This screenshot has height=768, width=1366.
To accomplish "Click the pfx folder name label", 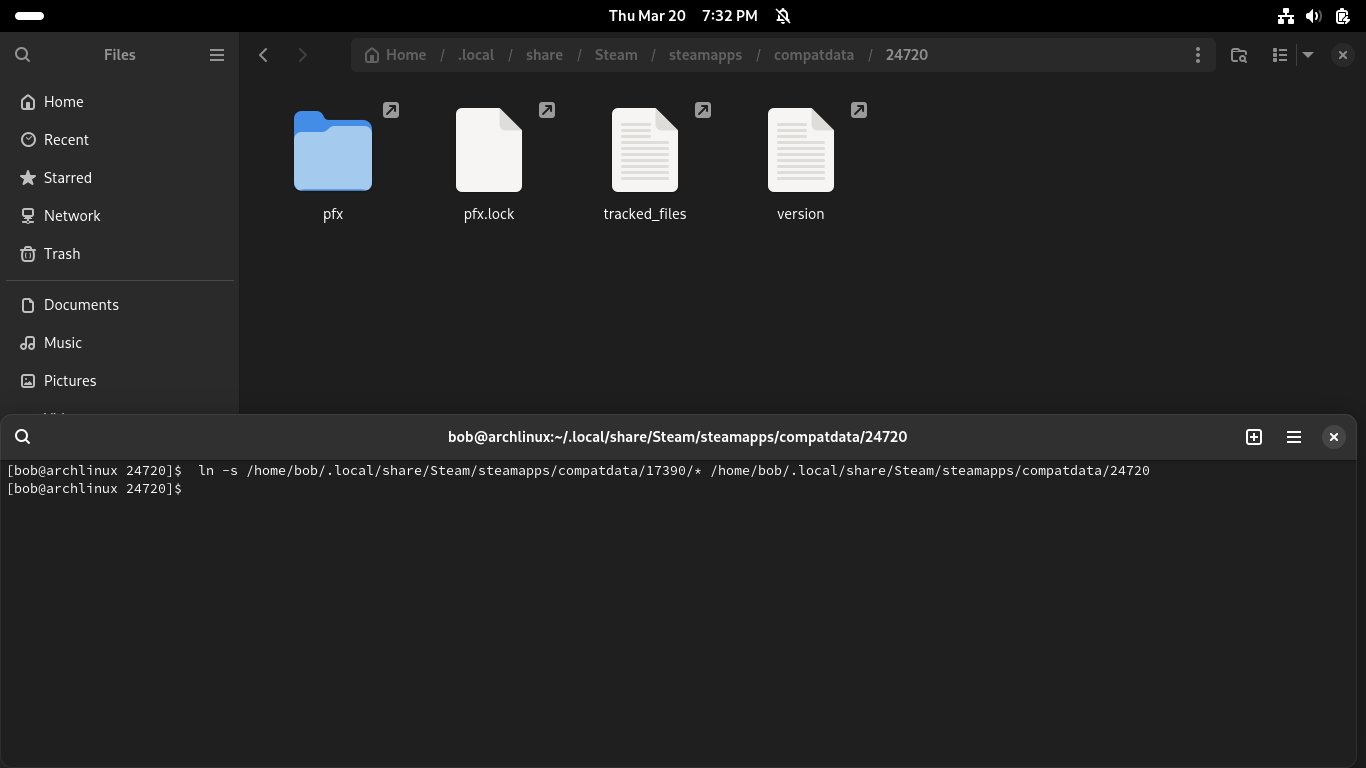I will (333, 214).
